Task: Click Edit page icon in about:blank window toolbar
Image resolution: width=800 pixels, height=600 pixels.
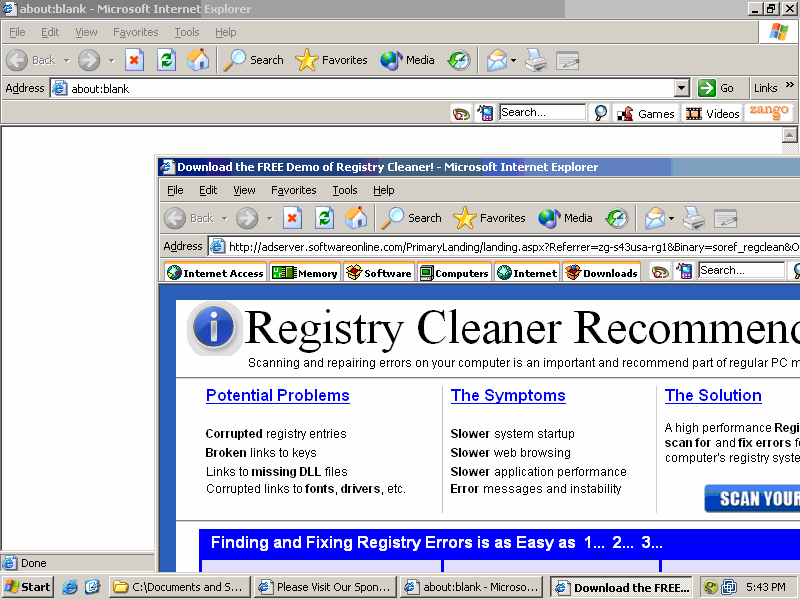Action: point(567,60)
